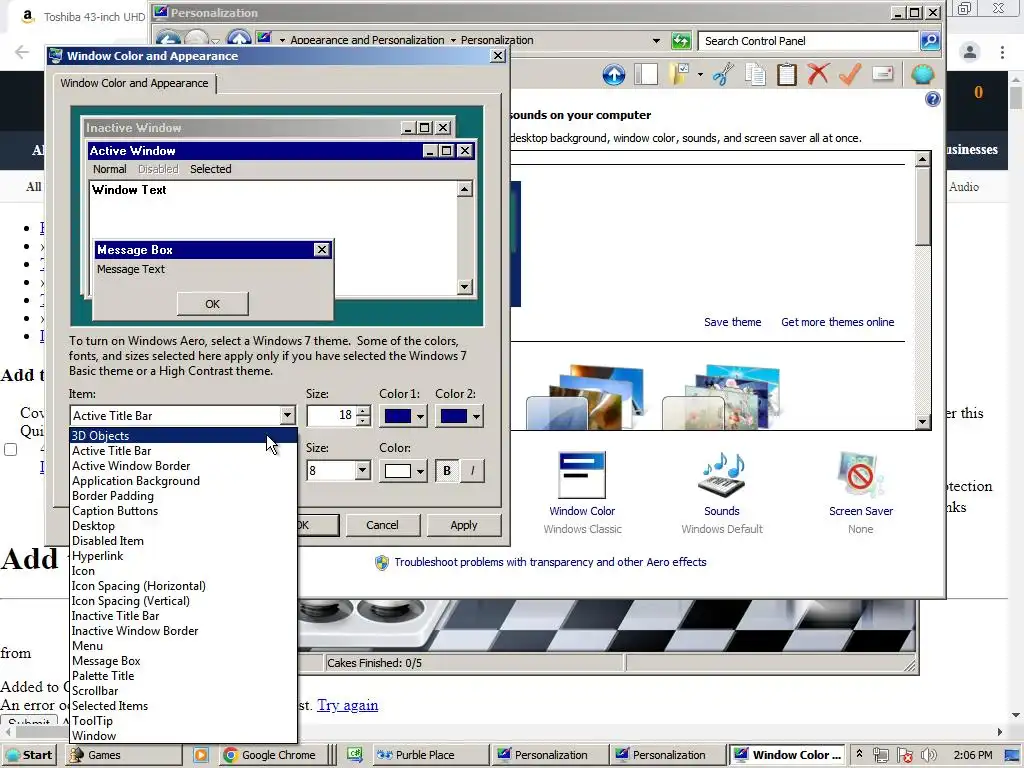1024x768 pixels.
Task: Open dropdown arrow beside folder options icon
Action: tap(700, 74)
